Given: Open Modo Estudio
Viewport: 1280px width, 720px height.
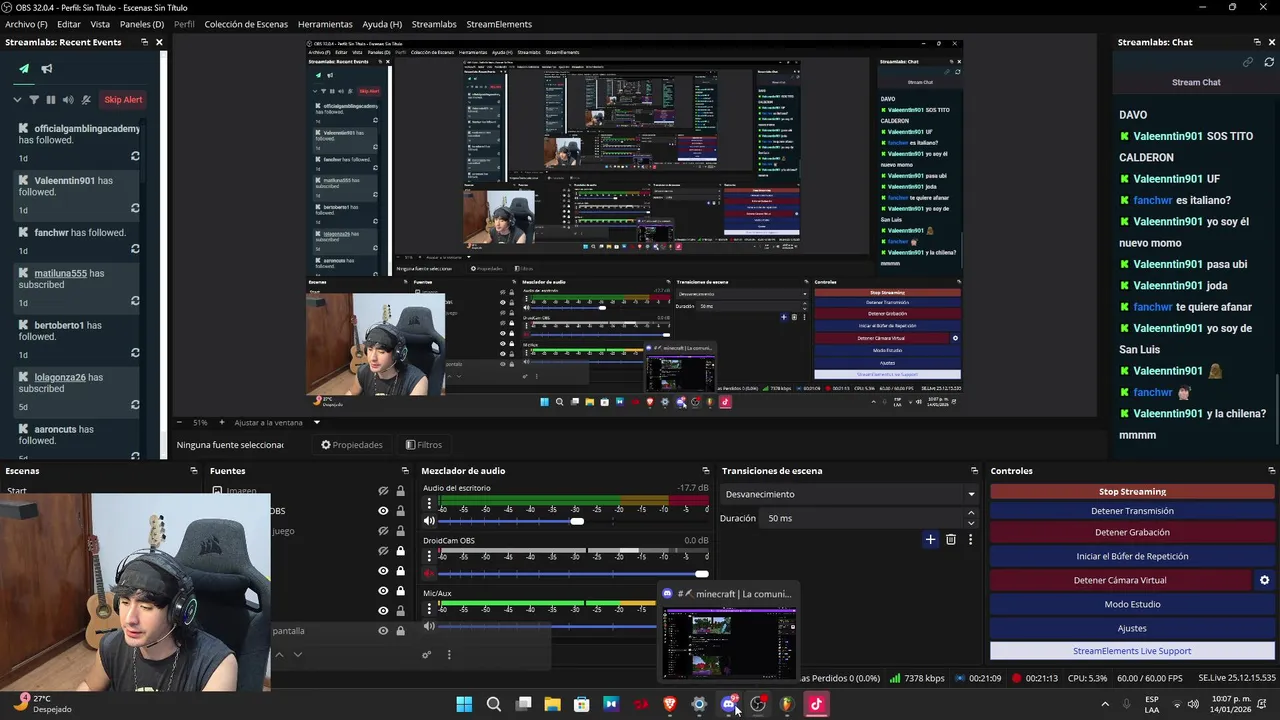Looking at the screenshot, I should click(x=1132, y=604).
